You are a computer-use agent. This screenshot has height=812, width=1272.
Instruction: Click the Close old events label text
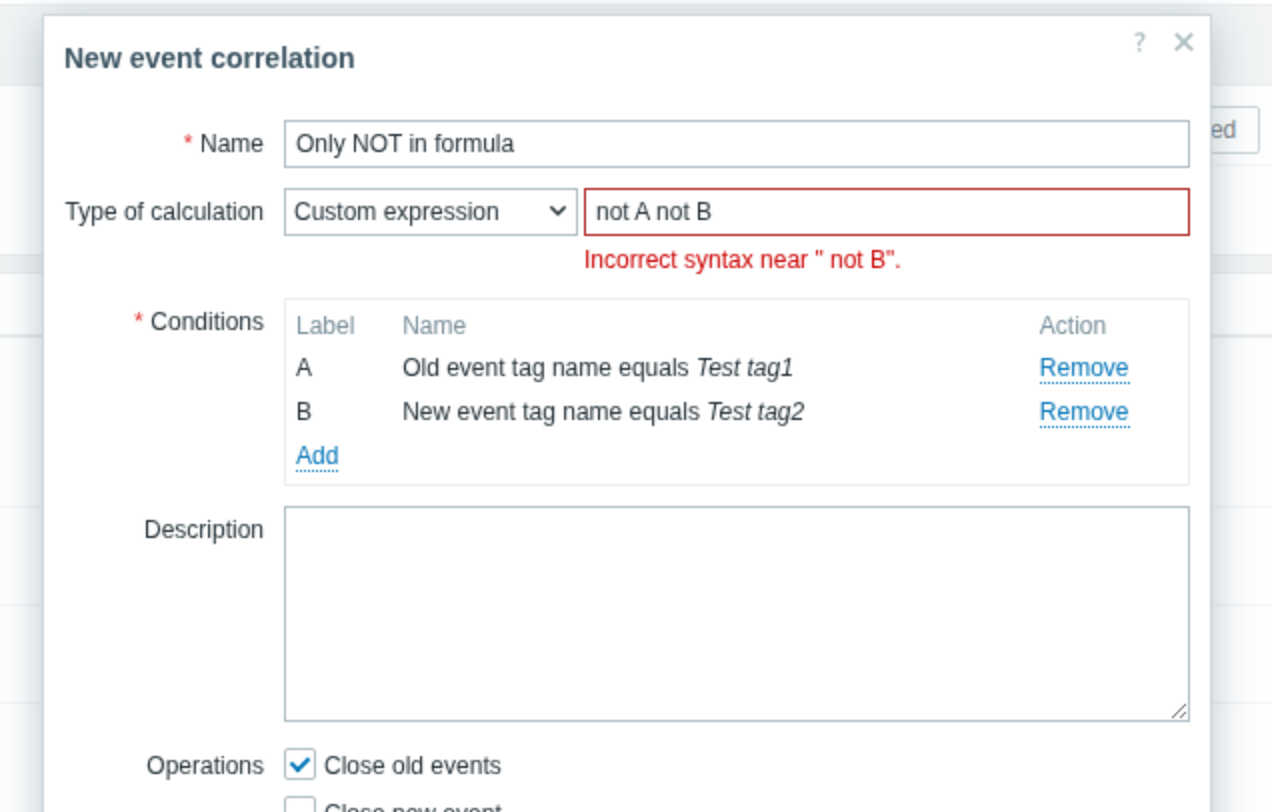[412, 766]
